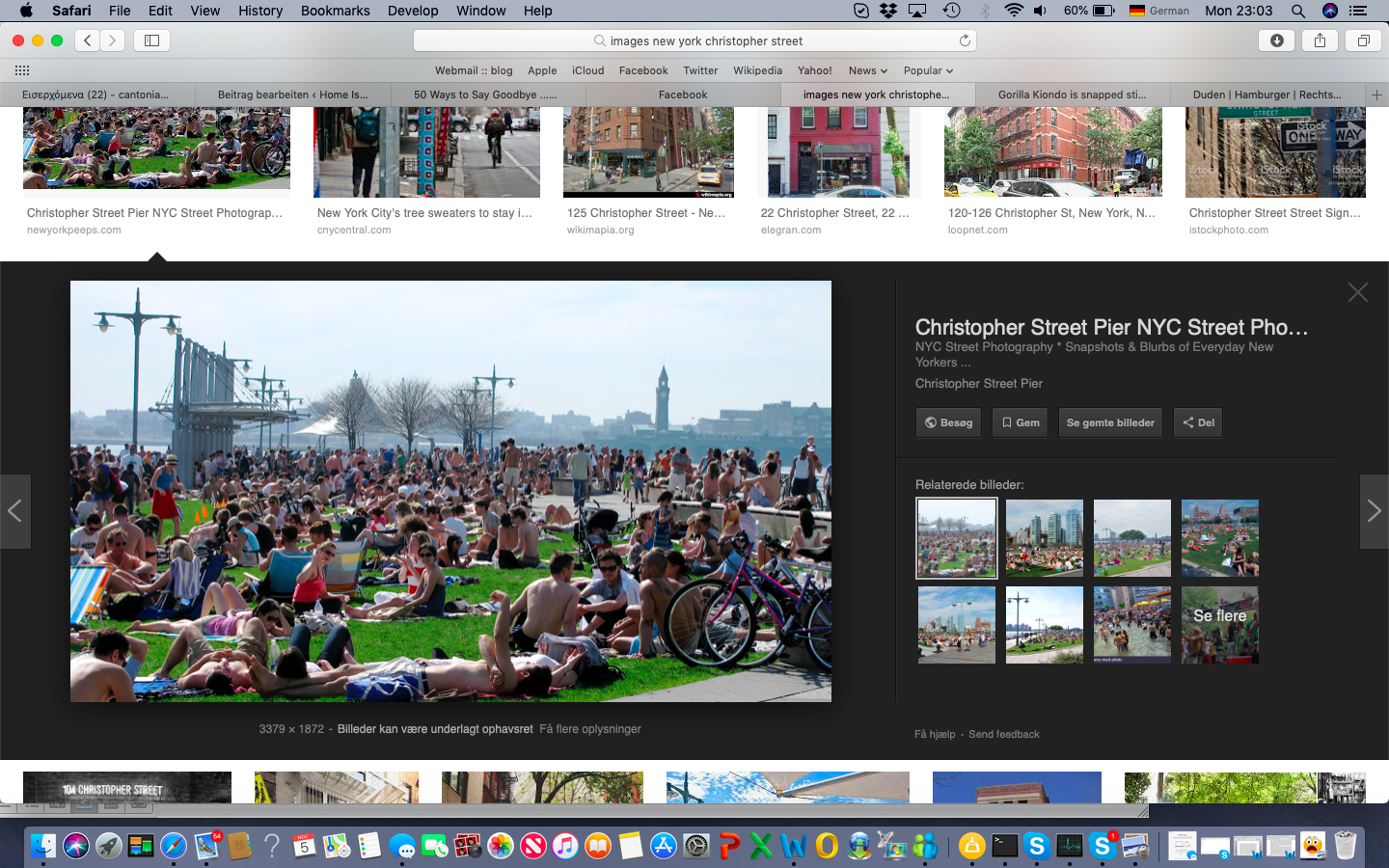Reload the page with the refresh icon
The width and height of the screenshot is (1389, 868).
click(x=964, y=41)
